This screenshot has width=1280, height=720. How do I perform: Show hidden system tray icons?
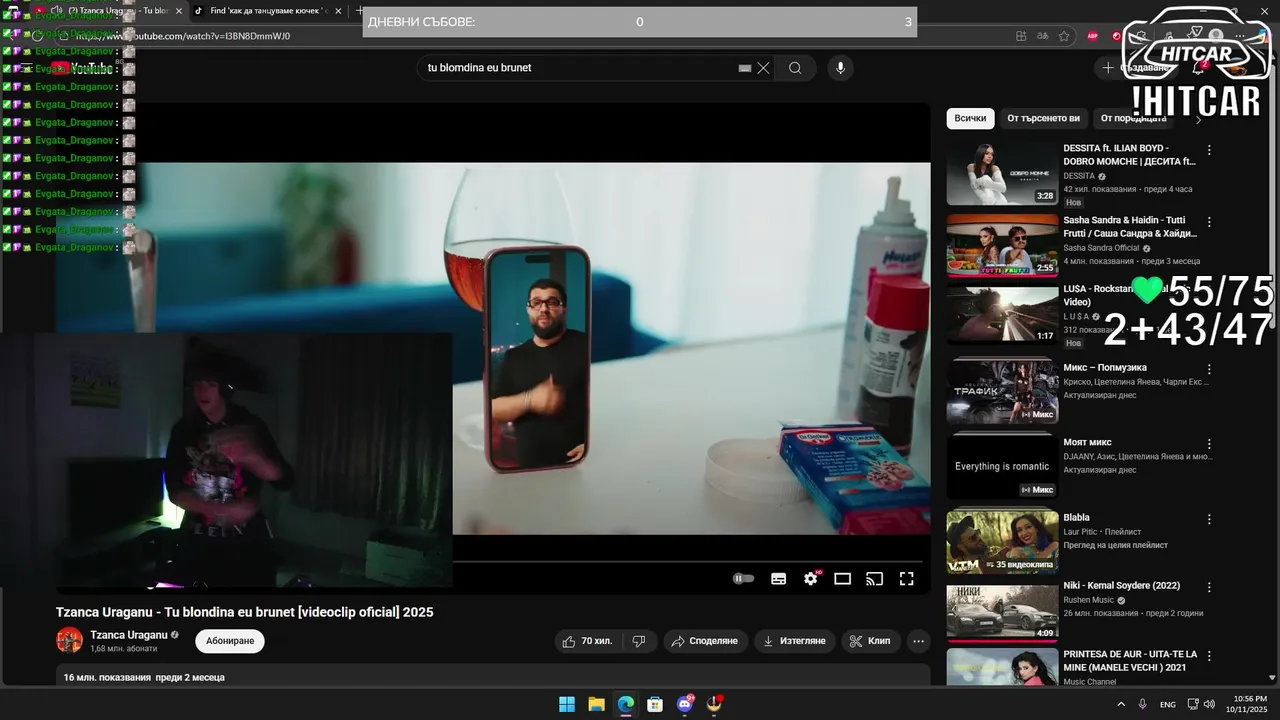(1120, 704)
